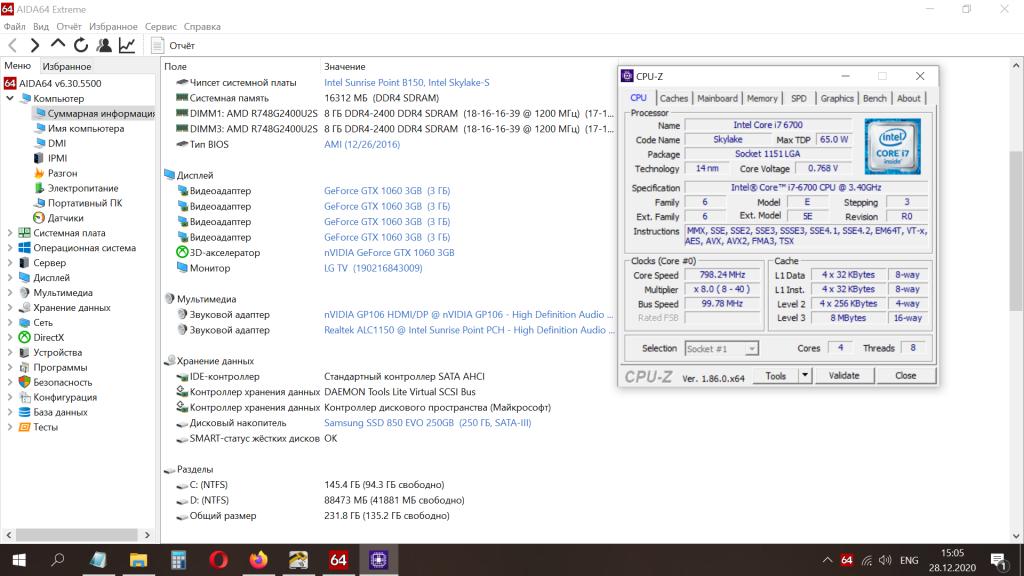1024x576 pixels.
Task: Open the Сервис menu
Action: coord(161,27)
